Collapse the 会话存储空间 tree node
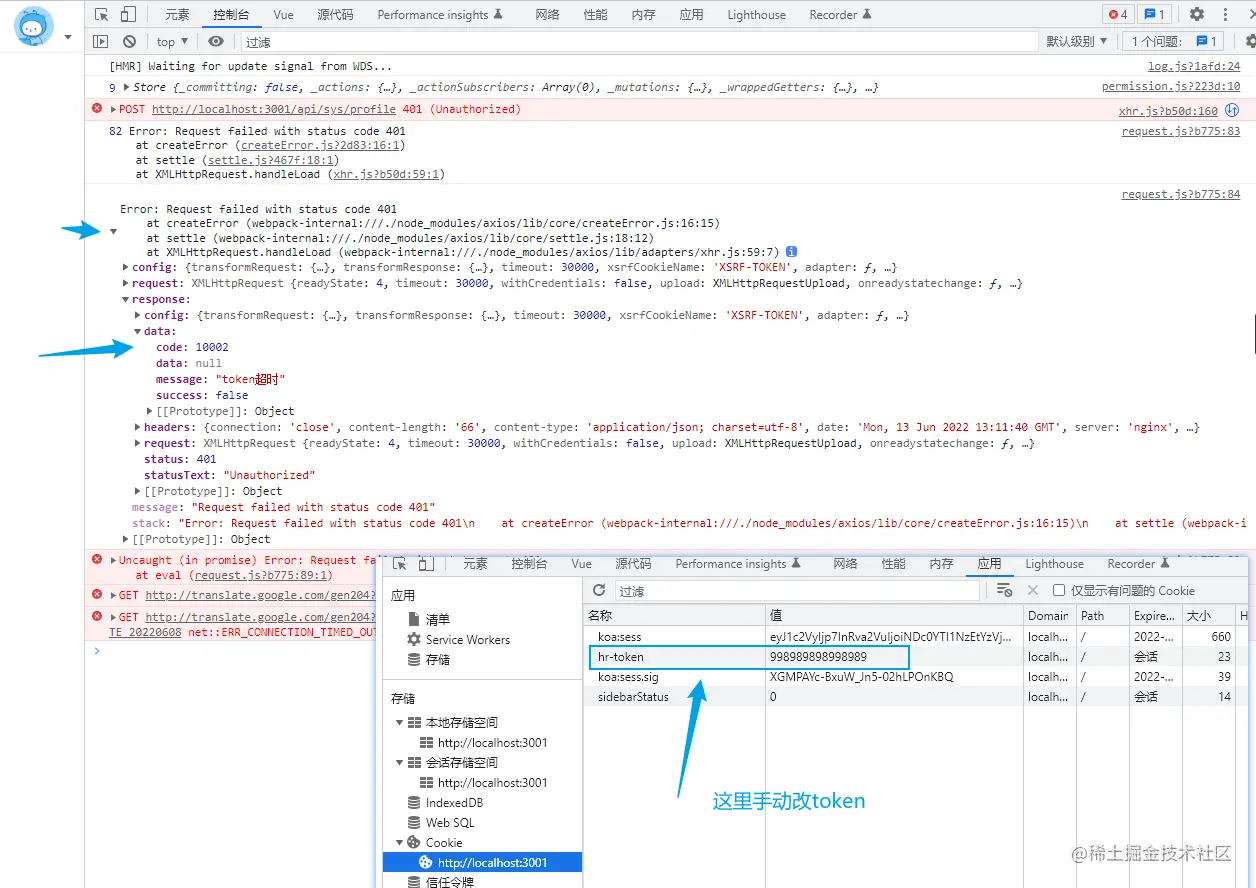Image resolution: width=1256 pixels, height=888 pixels. coord(400,763)
